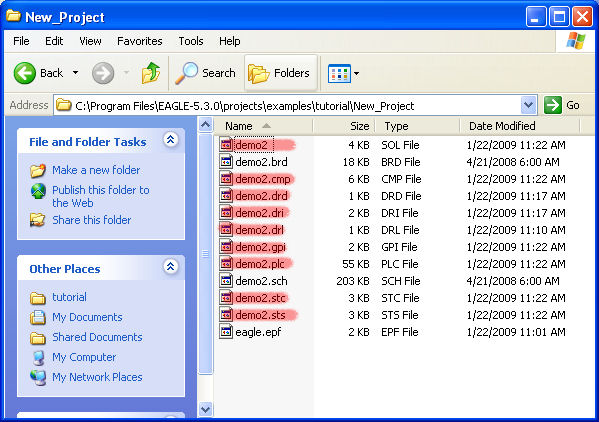Open the Views dropdown arrow
This screenshot has height=422, width=599.
[356, 73]
